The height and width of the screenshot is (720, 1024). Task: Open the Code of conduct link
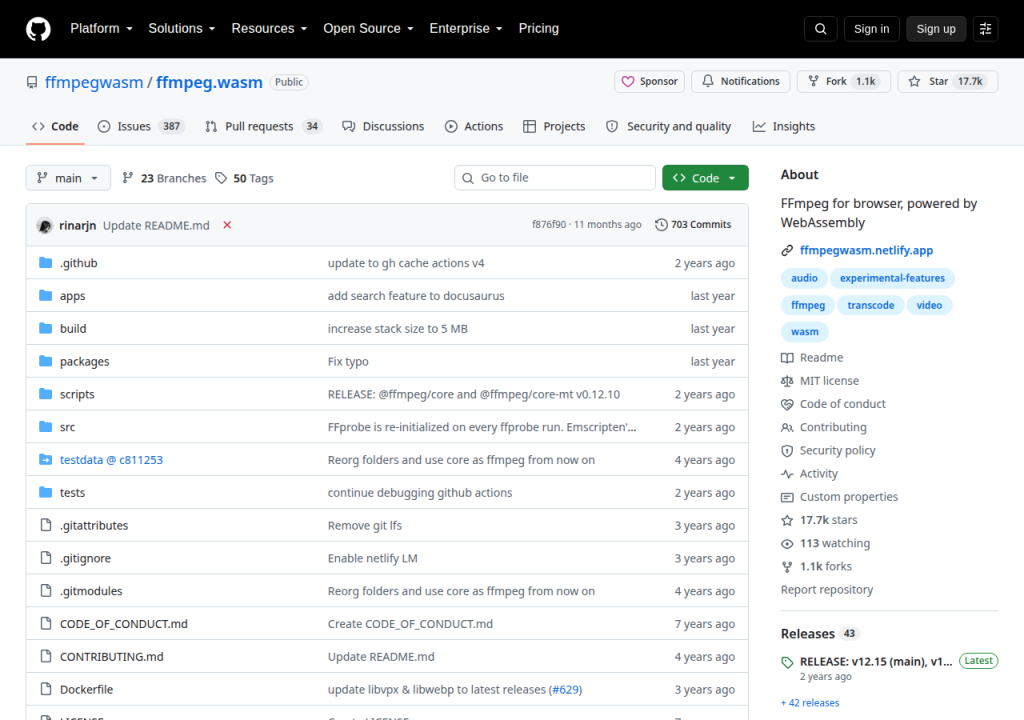[834, 404]
